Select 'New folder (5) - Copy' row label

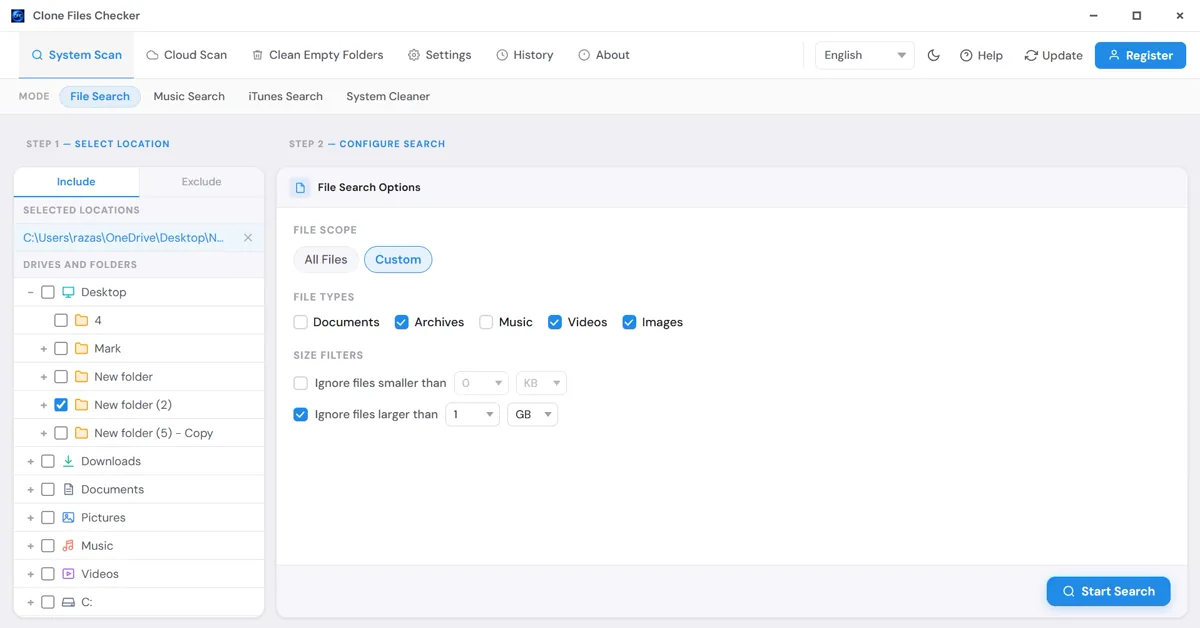point(154,433)
